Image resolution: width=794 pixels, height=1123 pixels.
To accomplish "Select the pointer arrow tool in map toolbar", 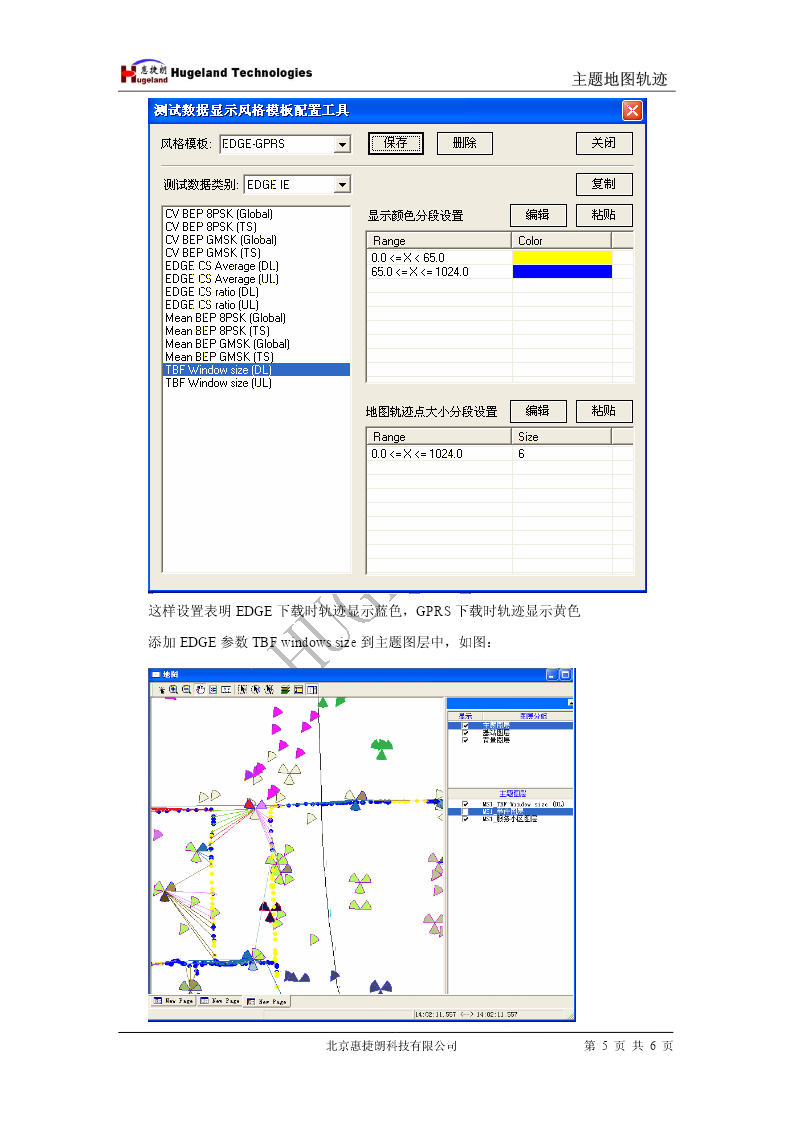I will click(162, 690).
